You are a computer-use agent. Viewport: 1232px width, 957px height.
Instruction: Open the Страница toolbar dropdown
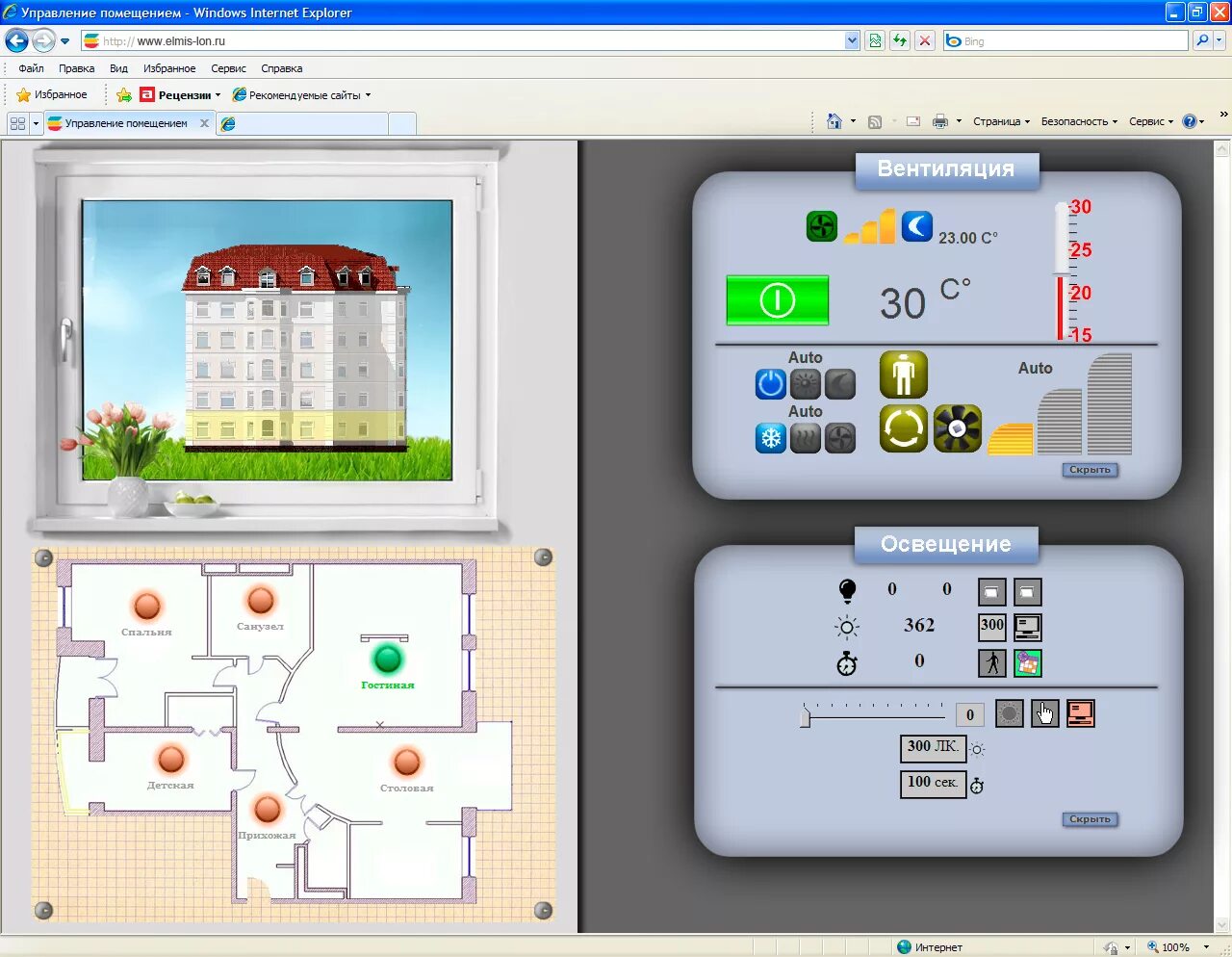pos(1001,121)
